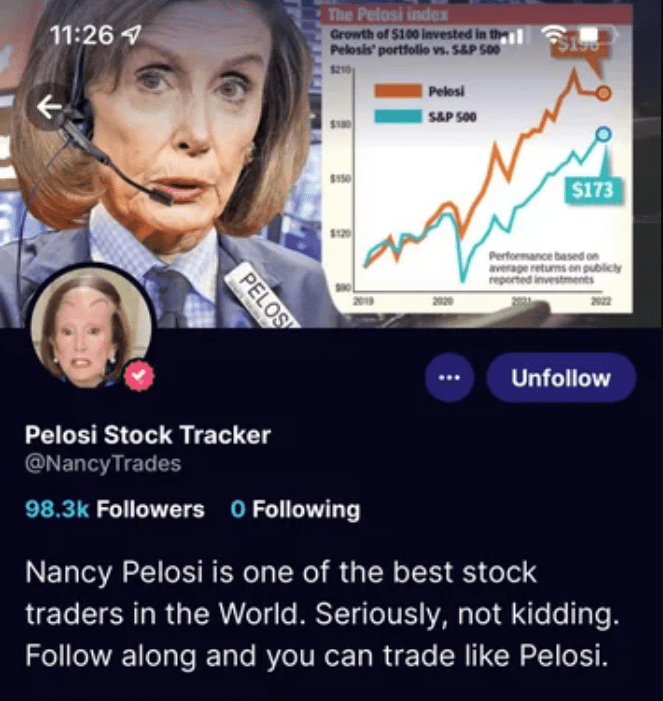Tap the profile bio text

(322, 613)
